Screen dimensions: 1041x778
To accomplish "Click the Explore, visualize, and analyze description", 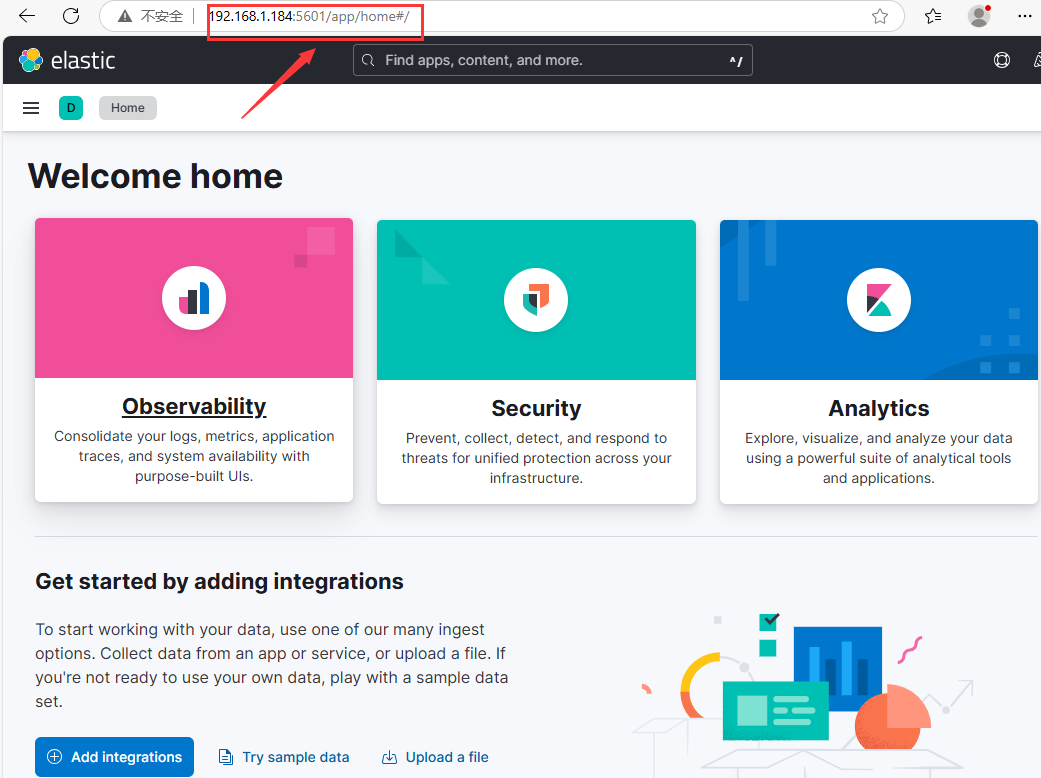I will point(878,458).
